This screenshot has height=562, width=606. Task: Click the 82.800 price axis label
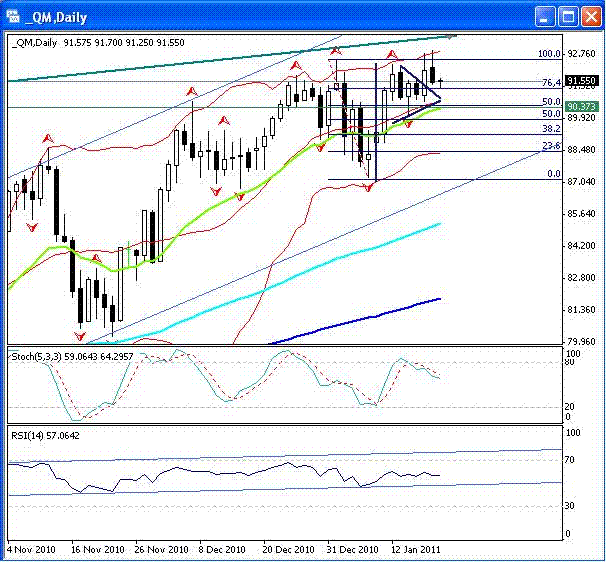point(581,278)
